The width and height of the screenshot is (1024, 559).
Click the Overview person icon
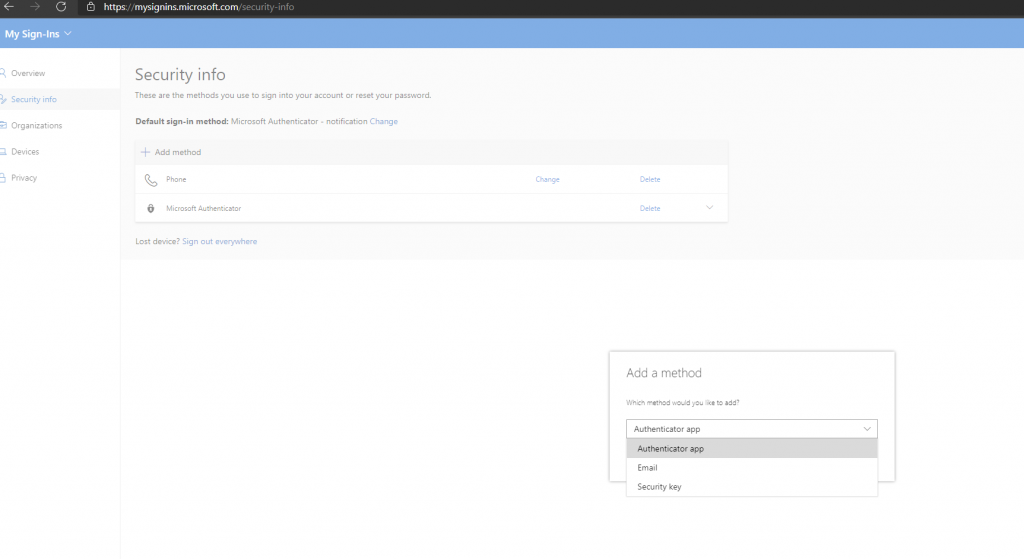[3, 73]
